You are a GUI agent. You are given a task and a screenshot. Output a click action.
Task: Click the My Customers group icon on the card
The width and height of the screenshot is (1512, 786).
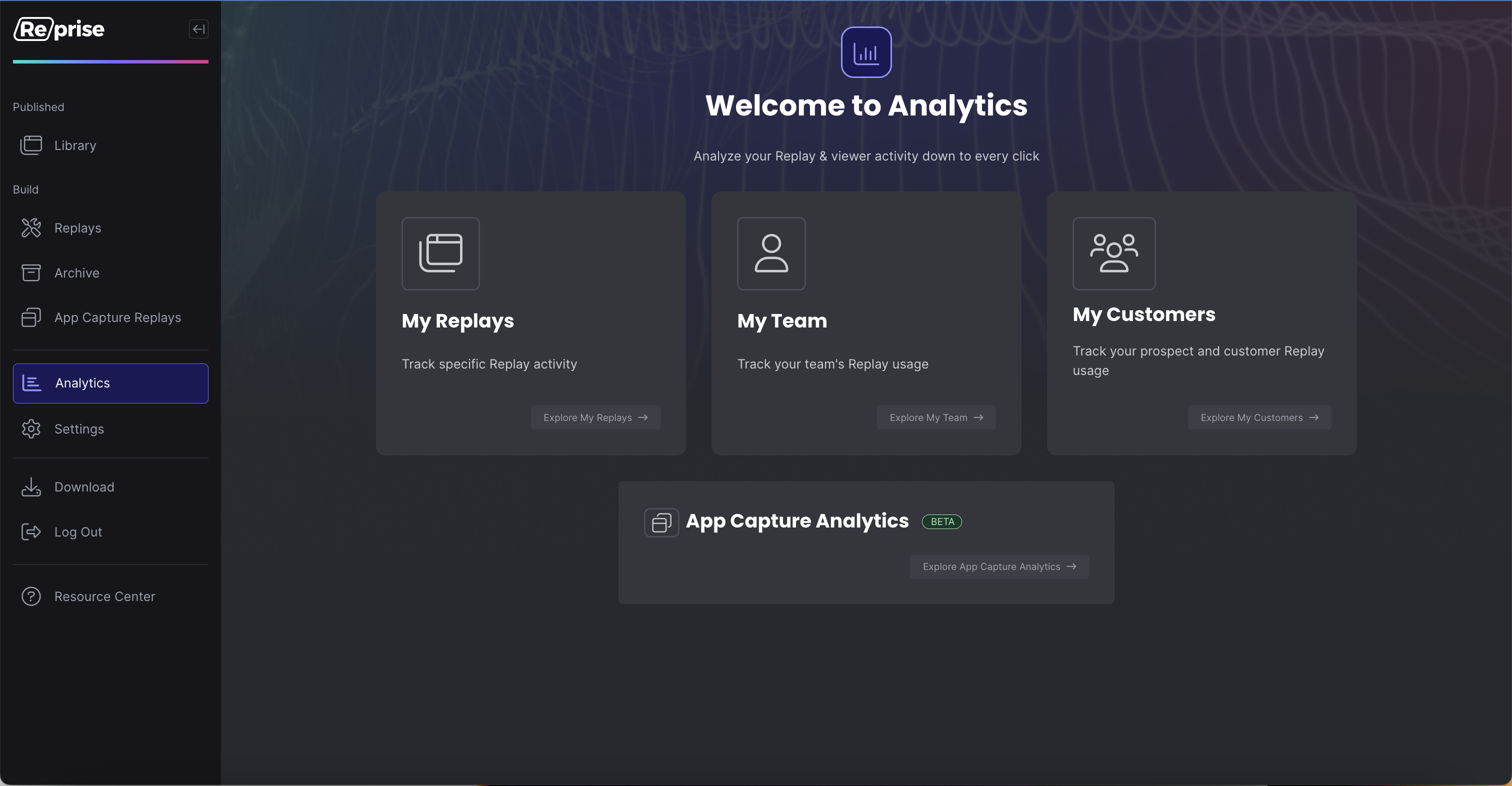(x=1114, y=253)
